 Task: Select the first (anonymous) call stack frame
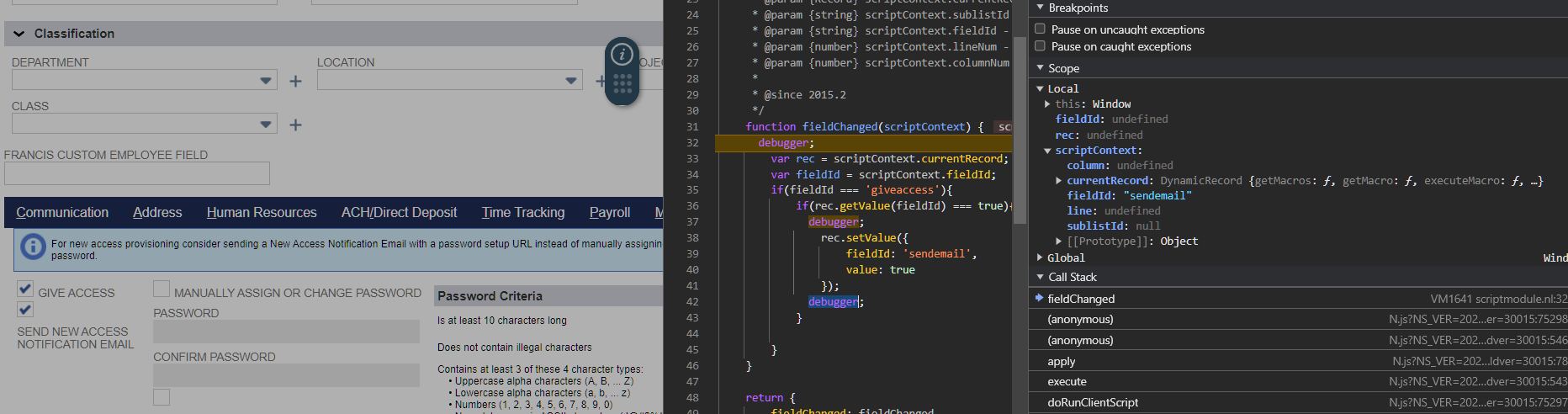tap(1298, 320)
